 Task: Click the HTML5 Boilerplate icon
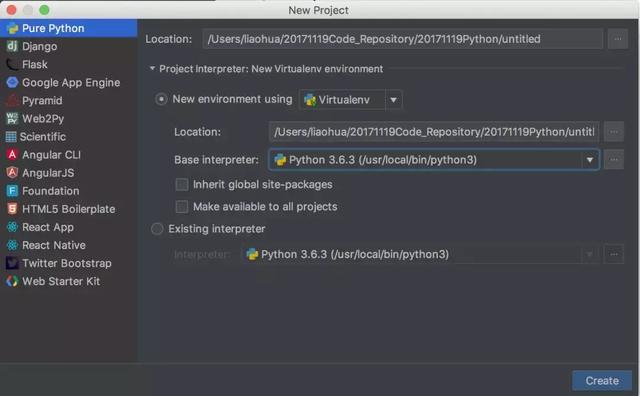pos(12,209)
